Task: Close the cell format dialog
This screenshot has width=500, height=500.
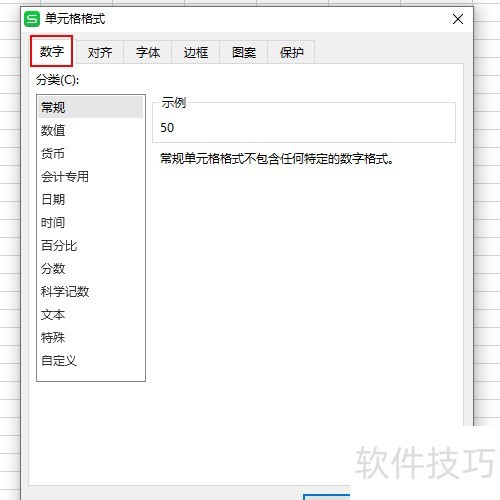Action: pyautogui.click(x=458, y=19)
